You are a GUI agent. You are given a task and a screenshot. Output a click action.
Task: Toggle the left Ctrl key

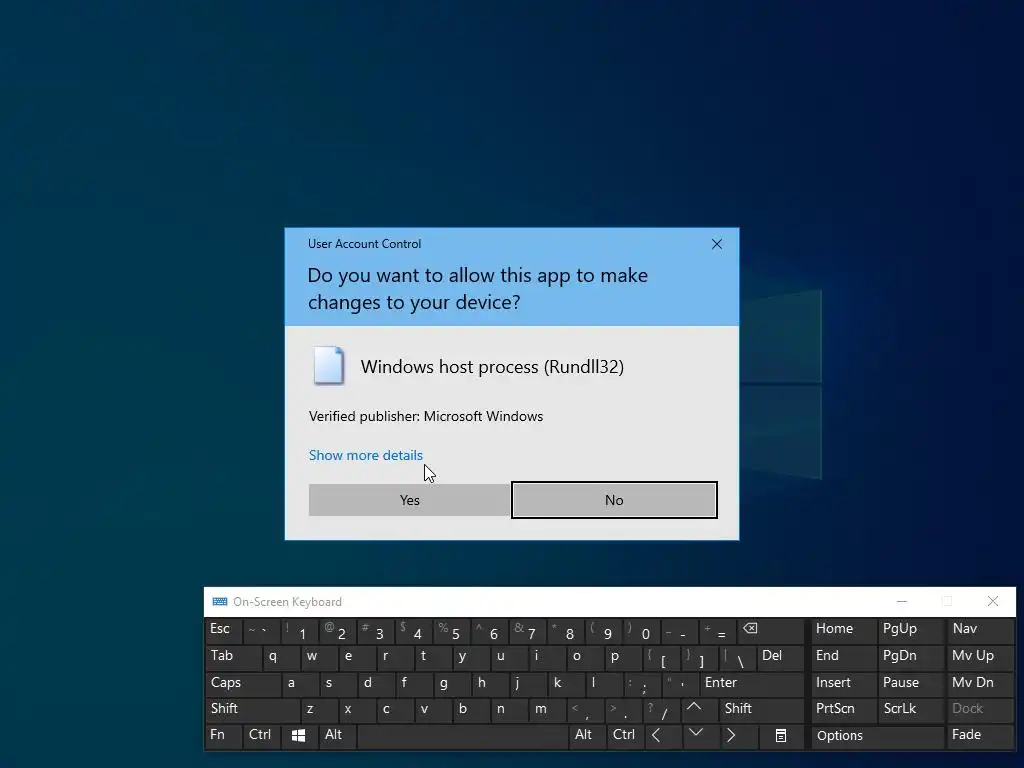coord(262,736)
